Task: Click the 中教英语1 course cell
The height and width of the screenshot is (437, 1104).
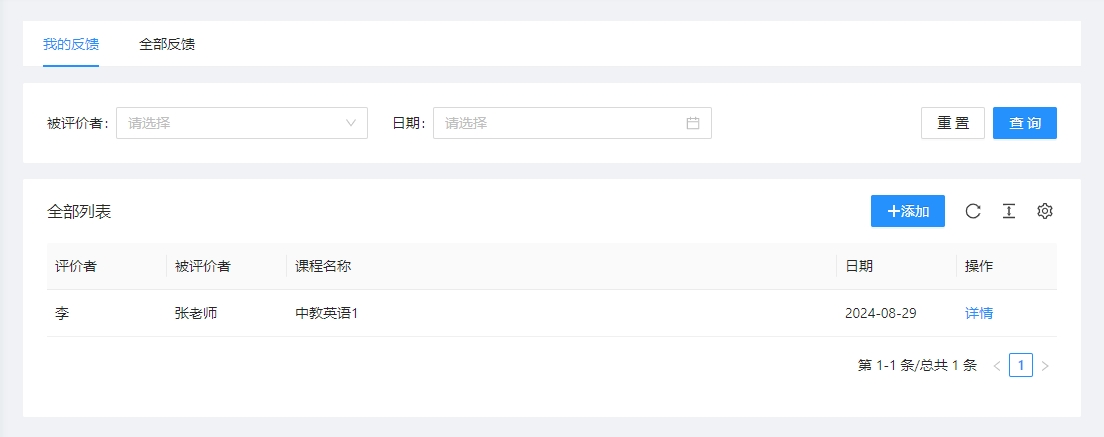Action: [x=327, y=313]
